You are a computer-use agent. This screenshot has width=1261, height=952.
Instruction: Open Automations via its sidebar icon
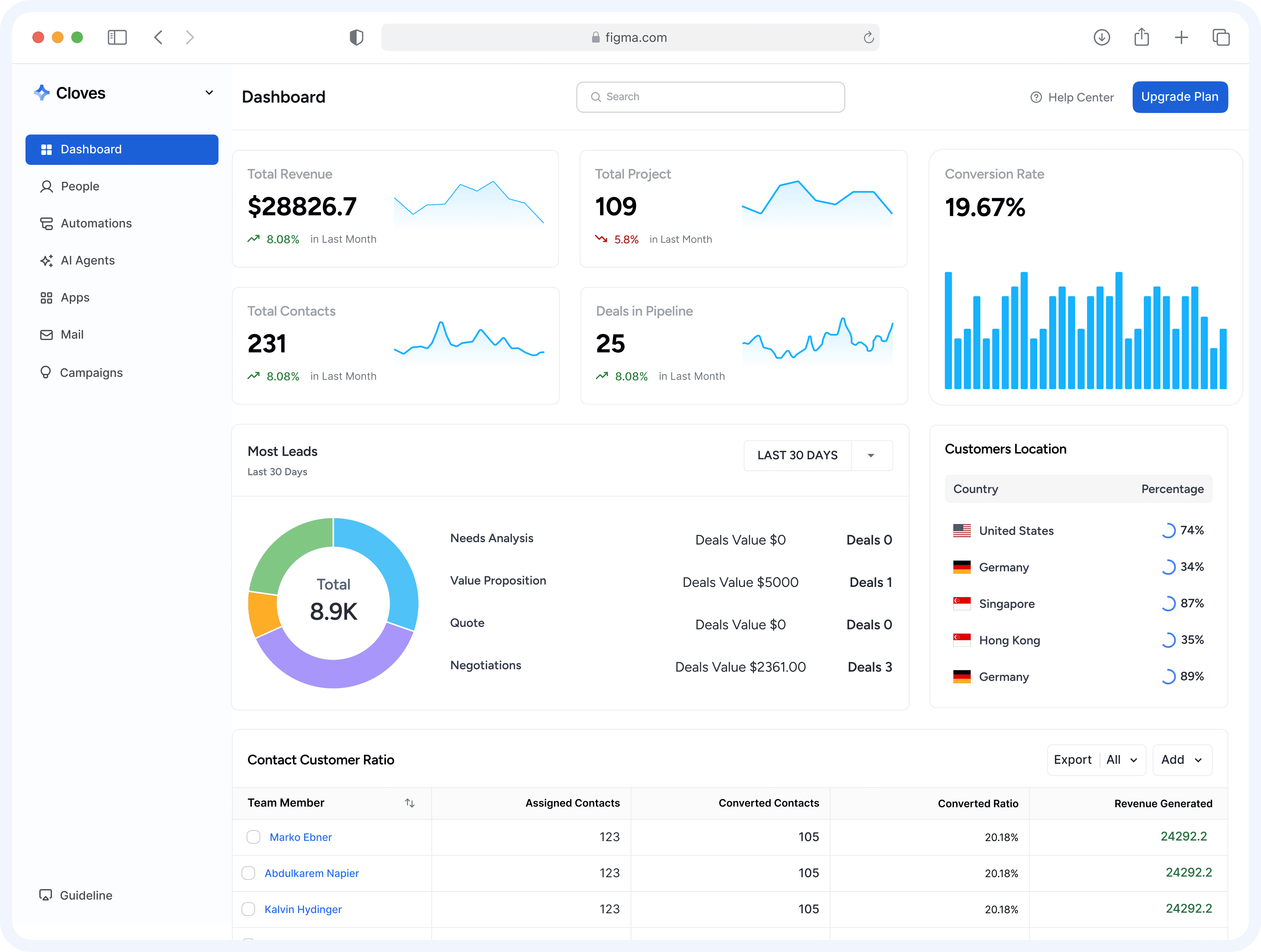coord(47,223)
